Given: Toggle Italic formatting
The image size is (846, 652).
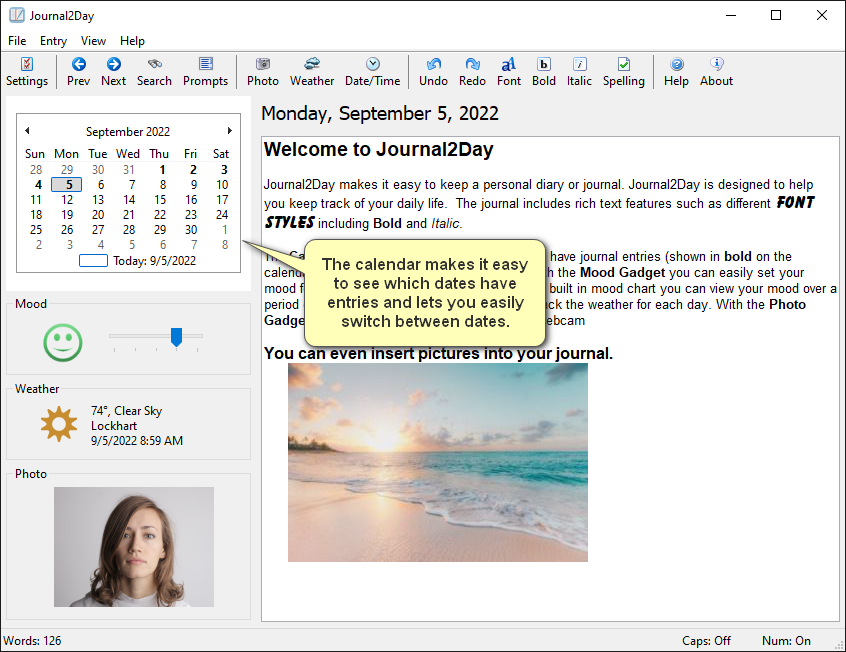Looking at the screenshot, I should pyautogui.click(x=579, y=72).
